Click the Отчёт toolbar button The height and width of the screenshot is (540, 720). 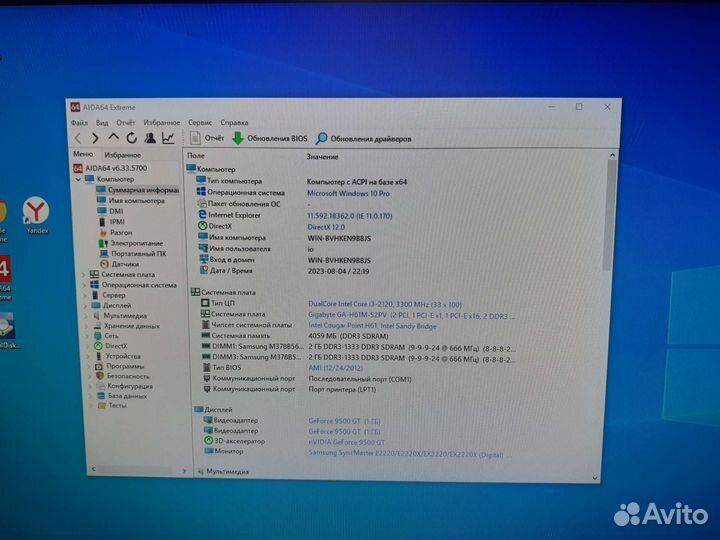point(207,138)
